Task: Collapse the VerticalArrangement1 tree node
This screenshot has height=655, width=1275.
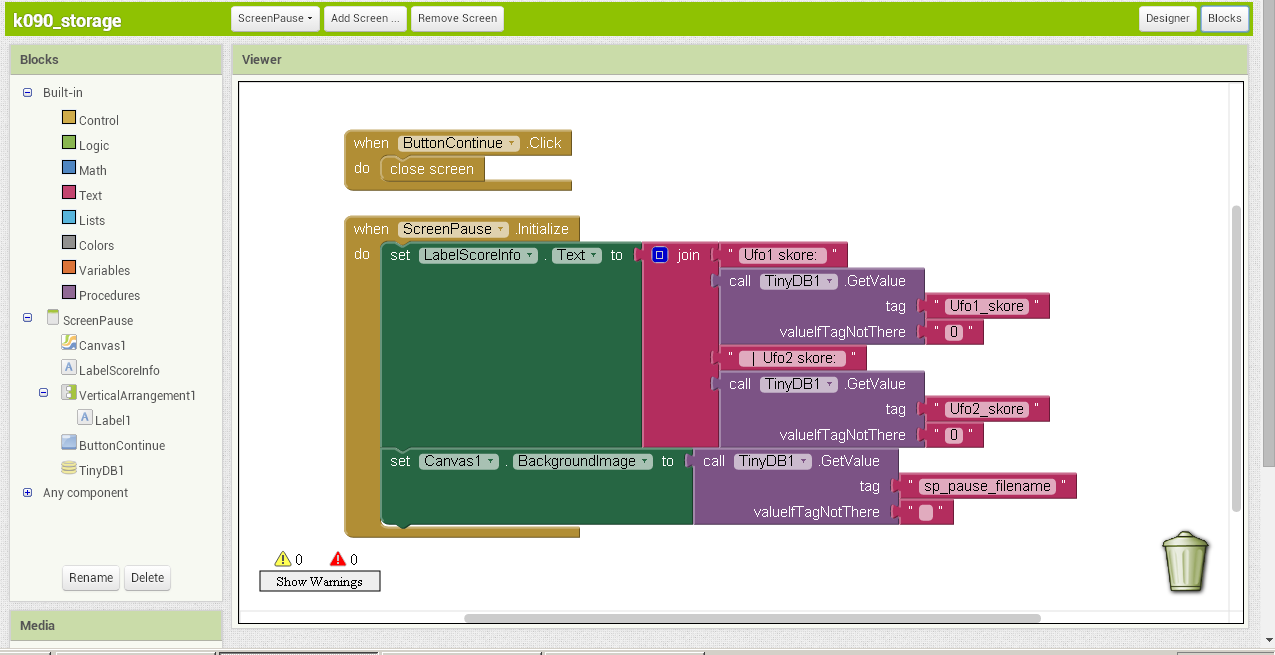Action: coord(44,394)
